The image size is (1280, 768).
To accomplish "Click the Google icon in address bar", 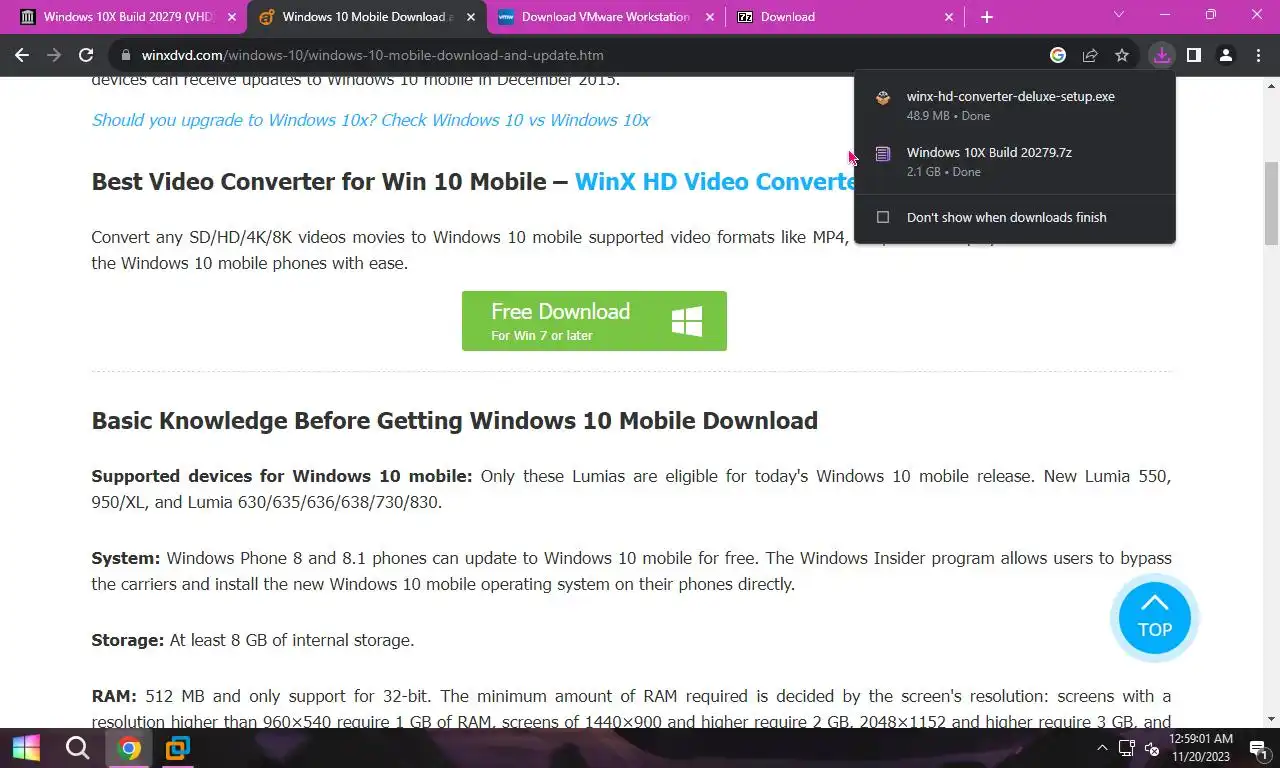I will tap(1058, 55).
